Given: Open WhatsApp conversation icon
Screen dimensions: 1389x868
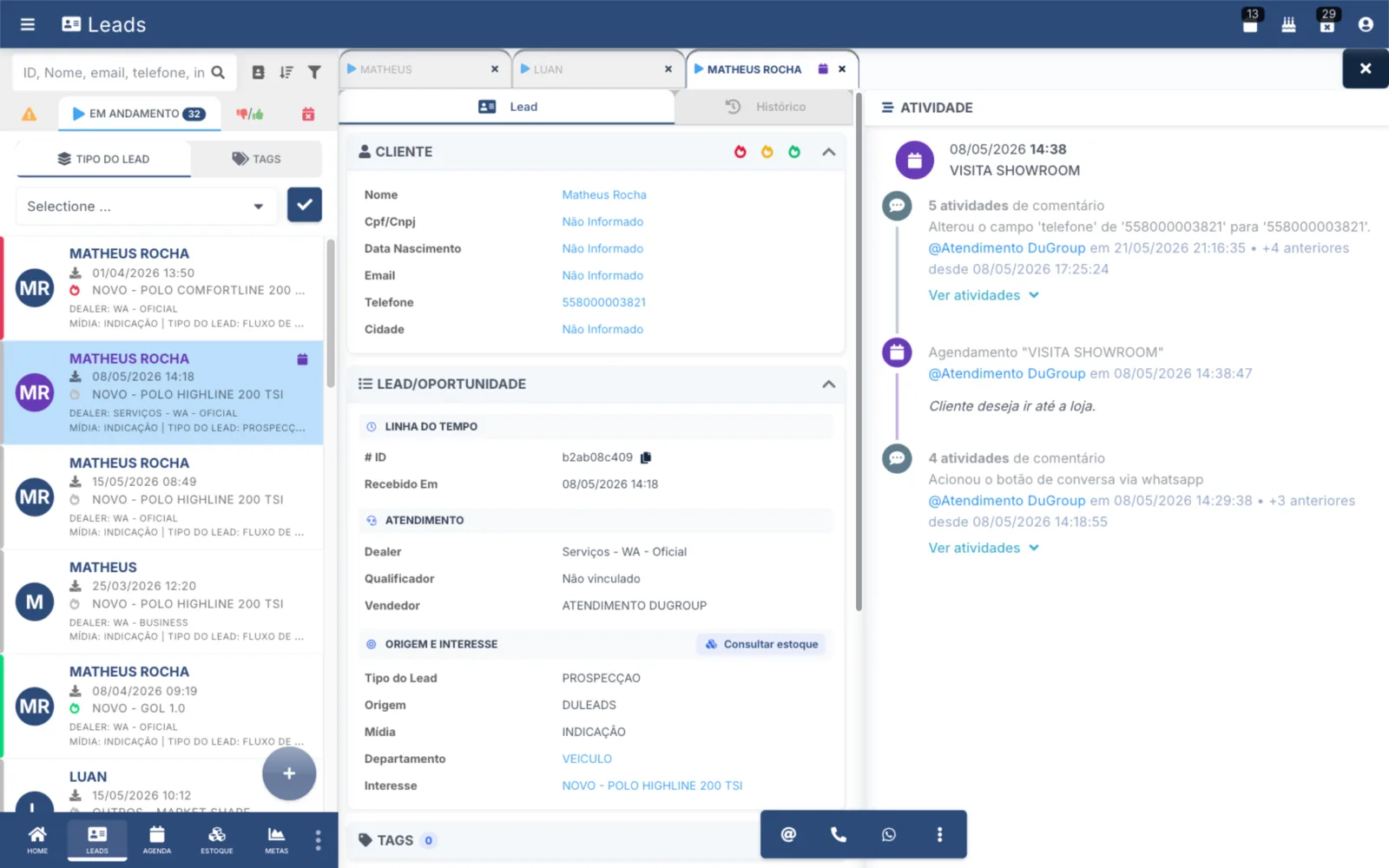Looking at the screenshot, I should (x=889, y=834).
